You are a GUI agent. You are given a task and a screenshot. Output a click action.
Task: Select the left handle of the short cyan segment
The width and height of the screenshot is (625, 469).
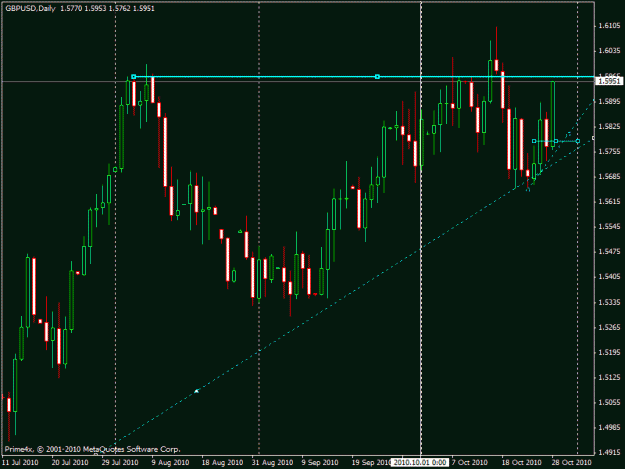tap(534, 141)
